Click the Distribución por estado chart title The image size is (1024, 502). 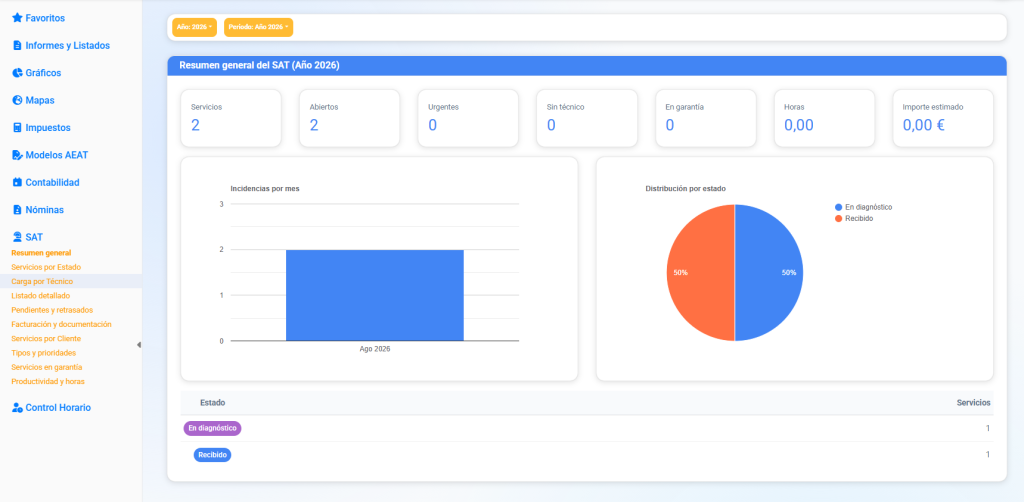pyautogui.click(x=686, y=189)
